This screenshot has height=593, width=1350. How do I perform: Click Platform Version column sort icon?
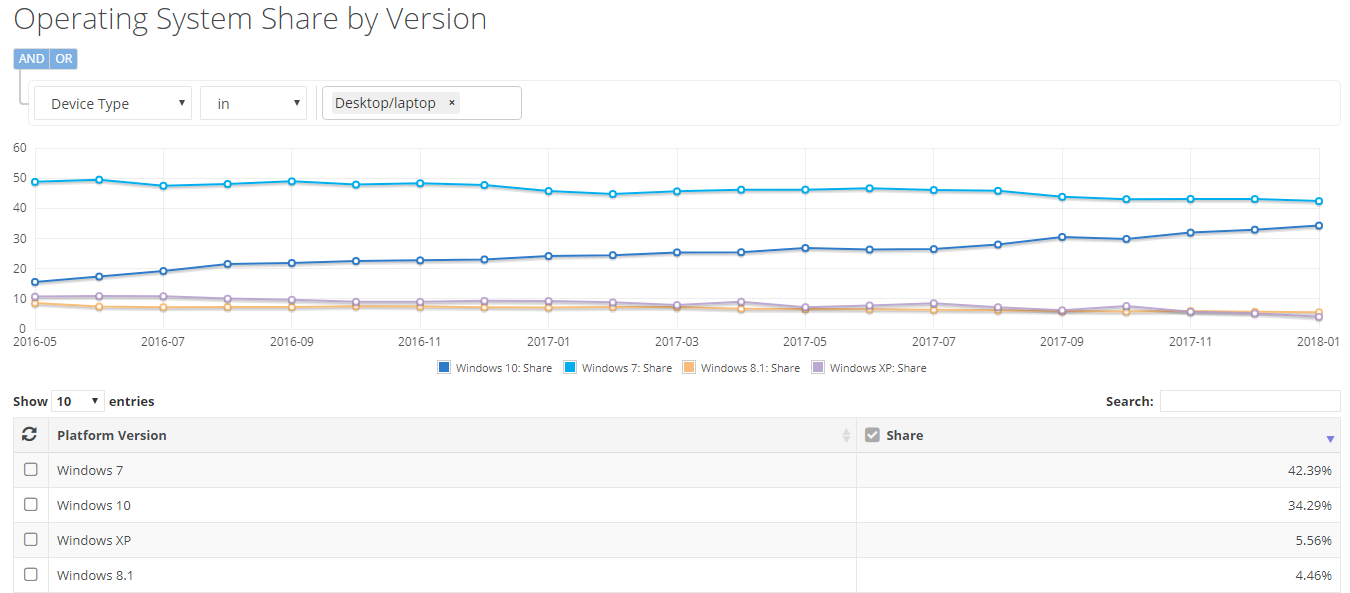point(846,435)
